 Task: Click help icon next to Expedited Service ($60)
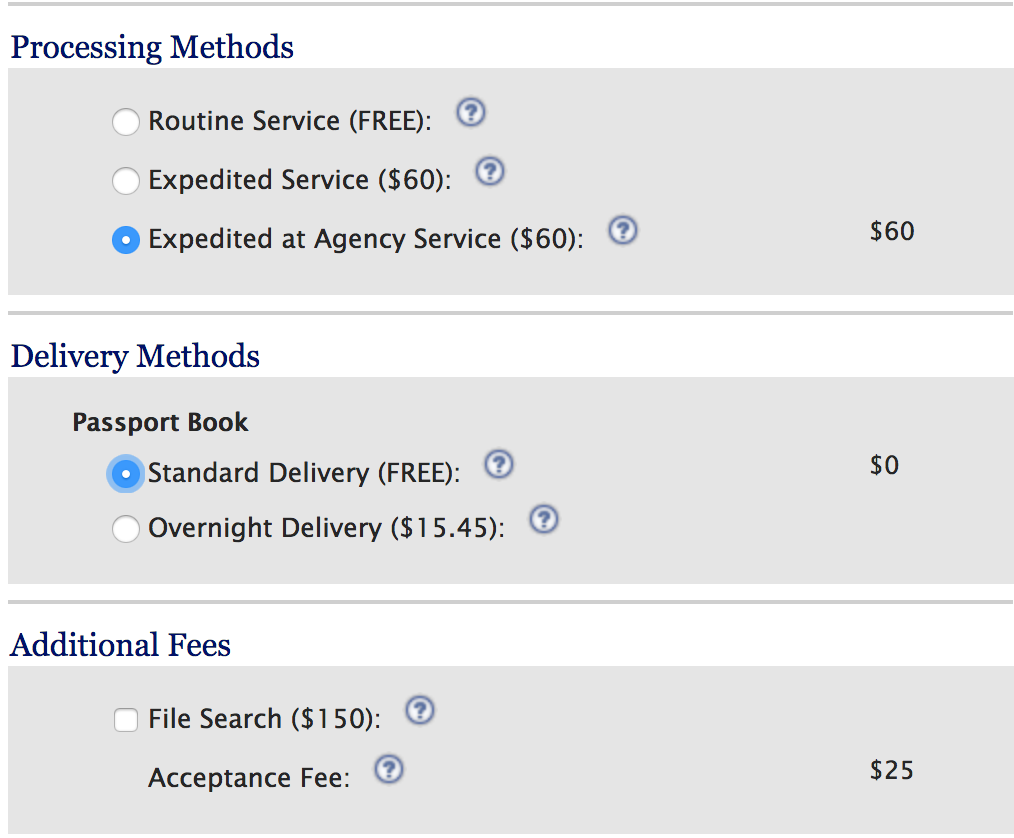[x=490, y=171]
